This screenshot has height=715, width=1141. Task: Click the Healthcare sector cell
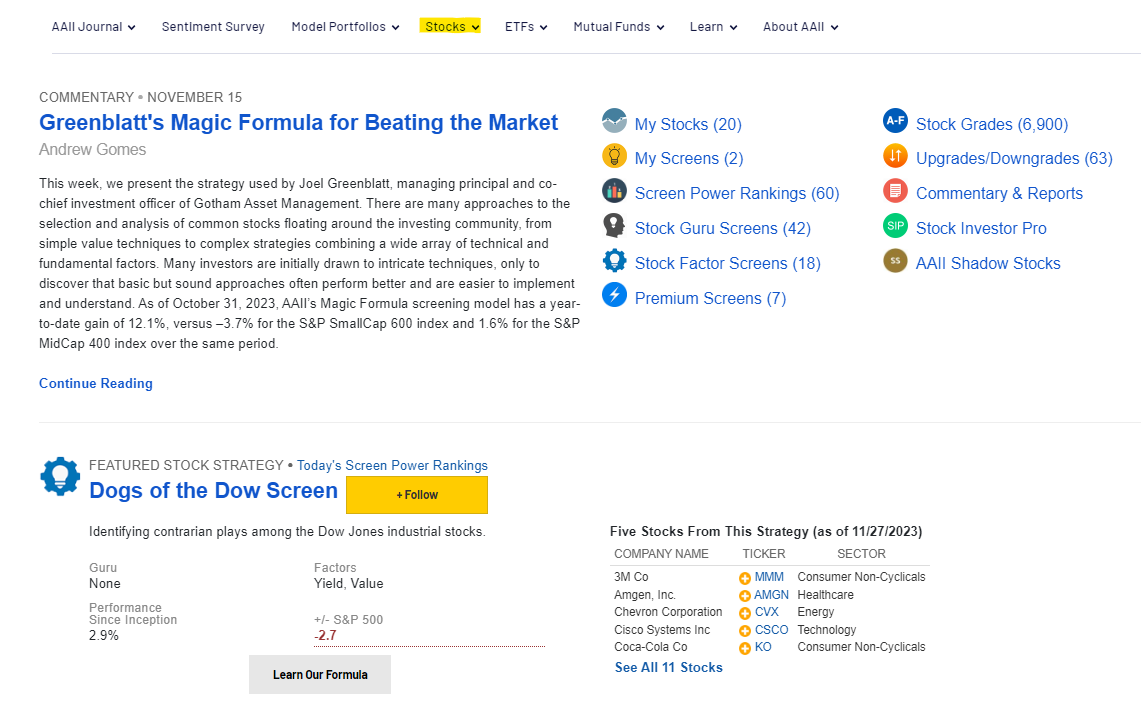pos(826,594)
